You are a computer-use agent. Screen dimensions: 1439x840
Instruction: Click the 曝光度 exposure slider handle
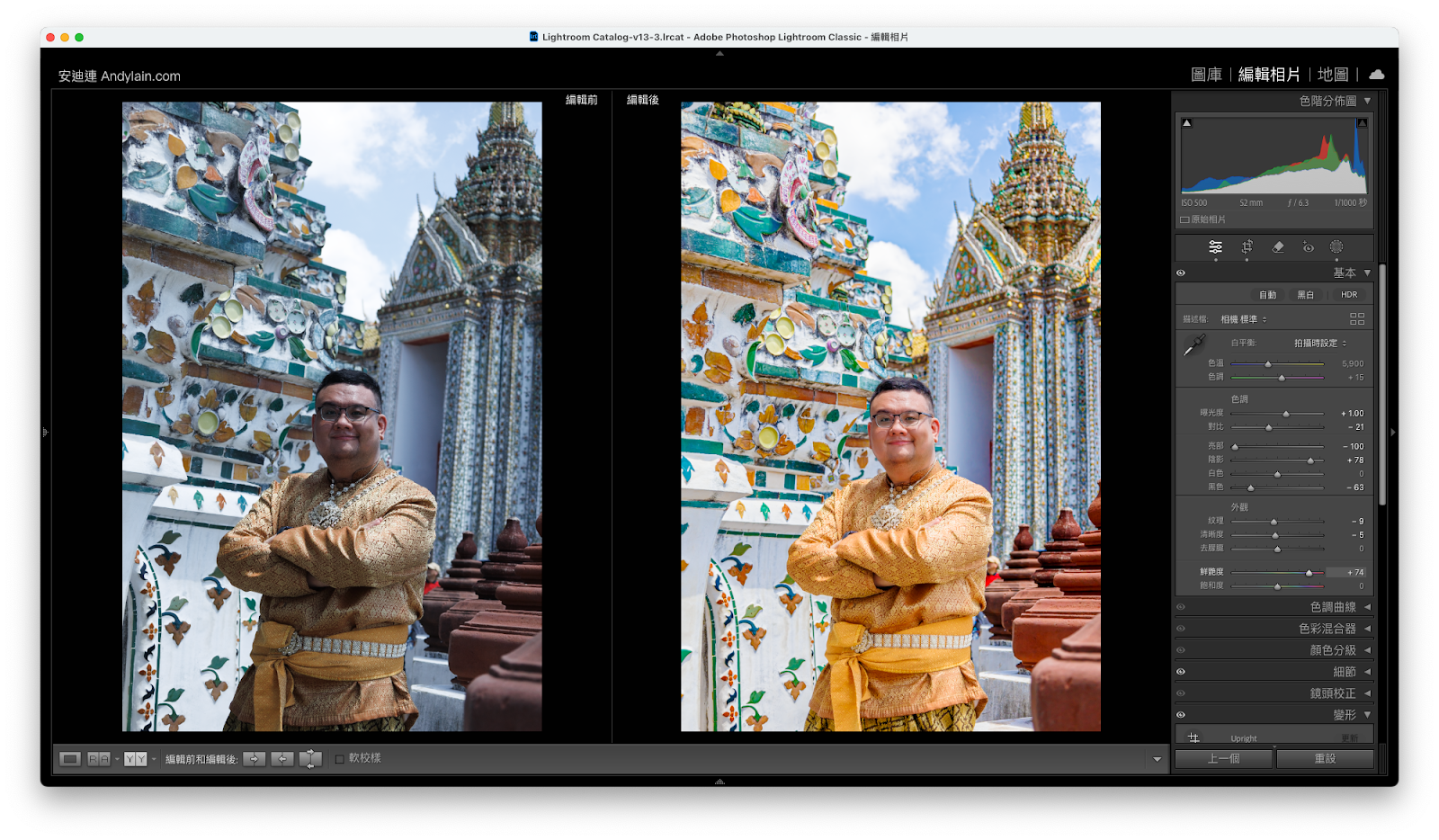click(1286, 414)
